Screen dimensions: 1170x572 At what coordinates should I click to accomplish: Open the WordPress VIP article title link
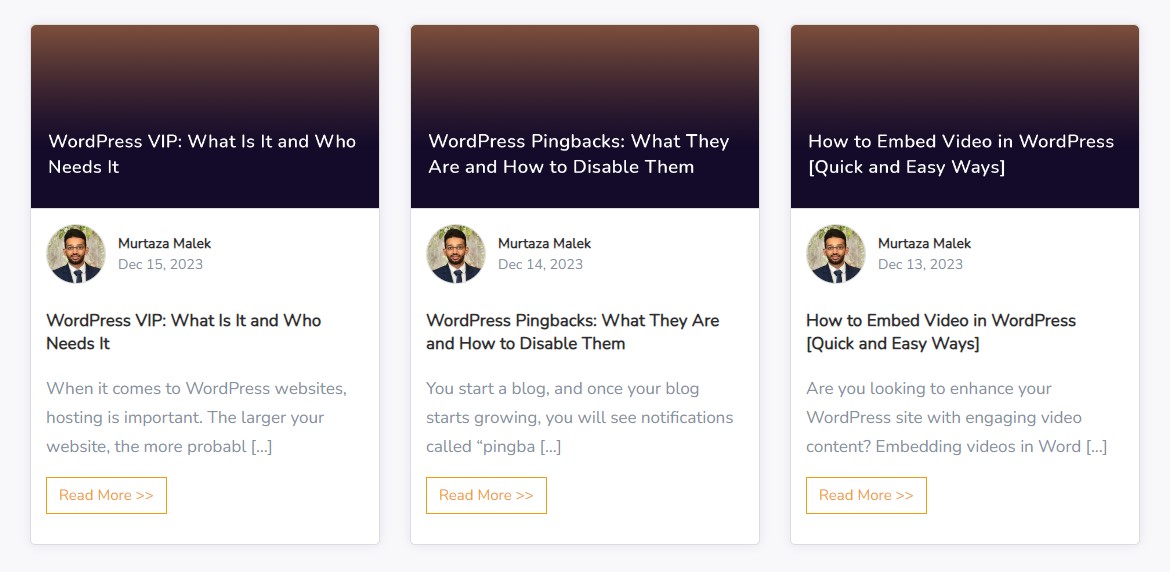tap(184, 332)
